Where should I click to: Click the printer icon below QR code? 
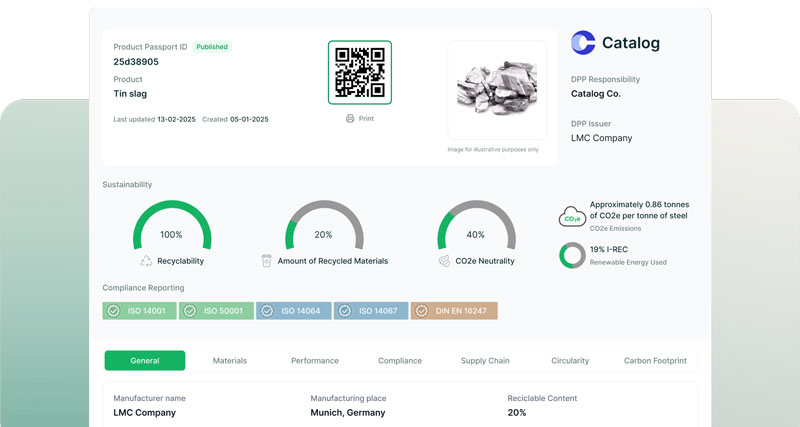[350, 118]
